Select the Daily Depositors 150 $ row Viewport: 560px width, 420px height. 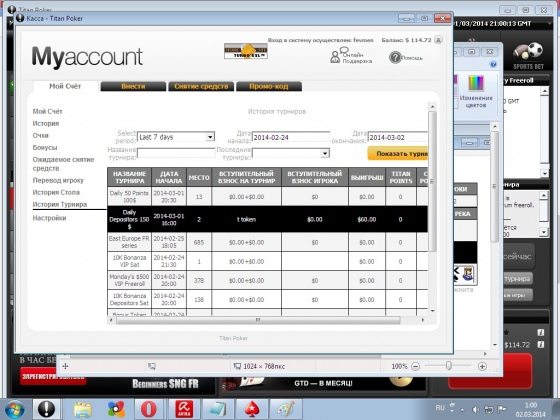pyautogui.click(x=268, y=219)
